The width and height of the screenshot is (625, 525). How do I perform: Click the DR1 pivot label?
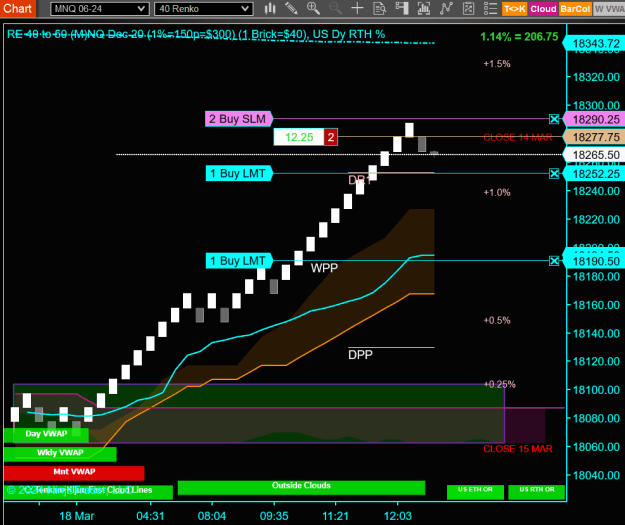tap(360, 180)
